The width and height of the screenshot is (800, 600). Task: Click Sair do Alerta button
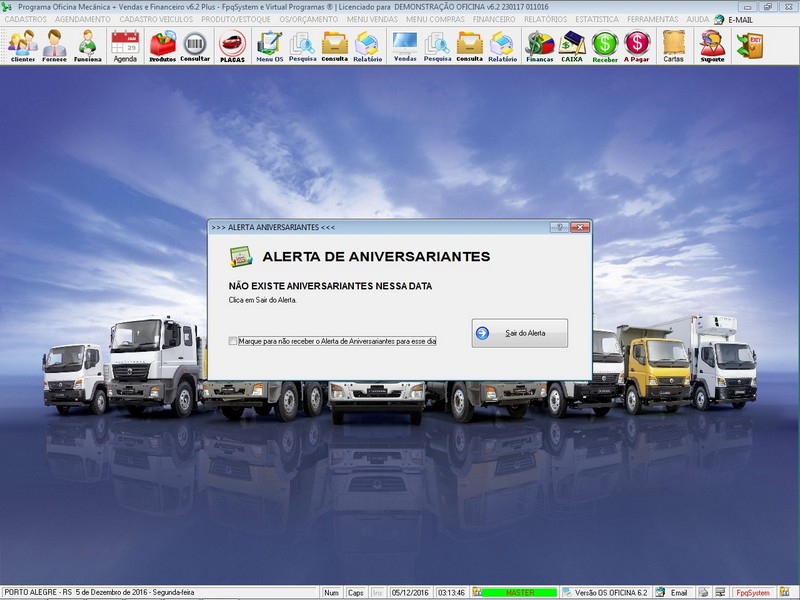pyautogui.click(x=519, y=333)
